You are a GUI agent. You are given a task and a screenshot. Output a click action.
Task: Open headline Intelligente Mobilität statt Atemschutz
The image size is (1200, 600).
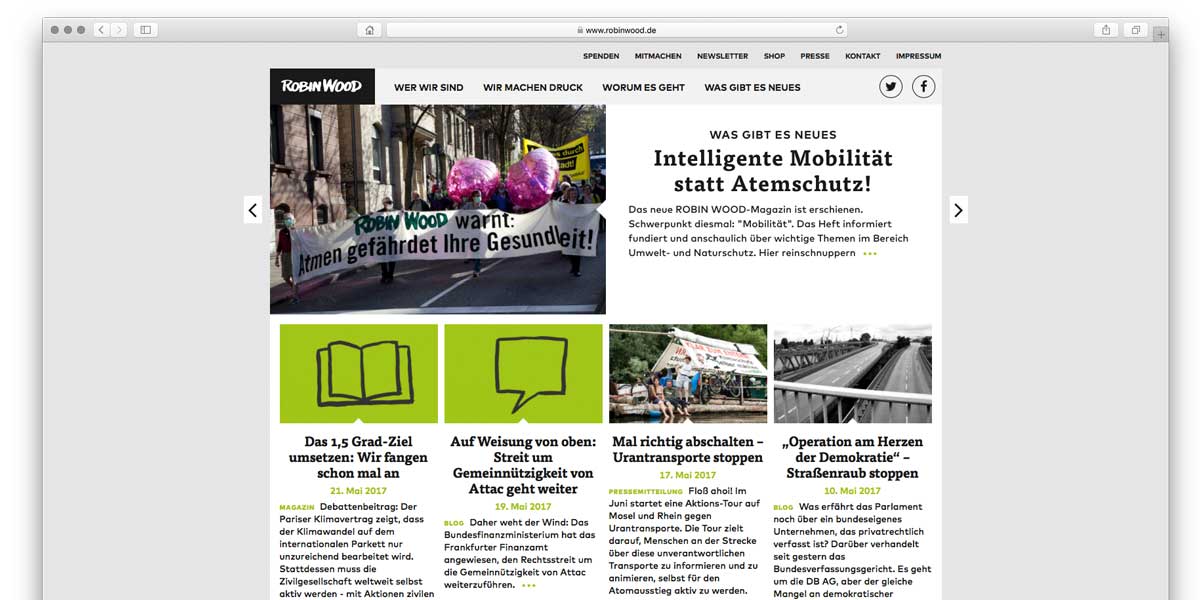[x=773, y=171]
